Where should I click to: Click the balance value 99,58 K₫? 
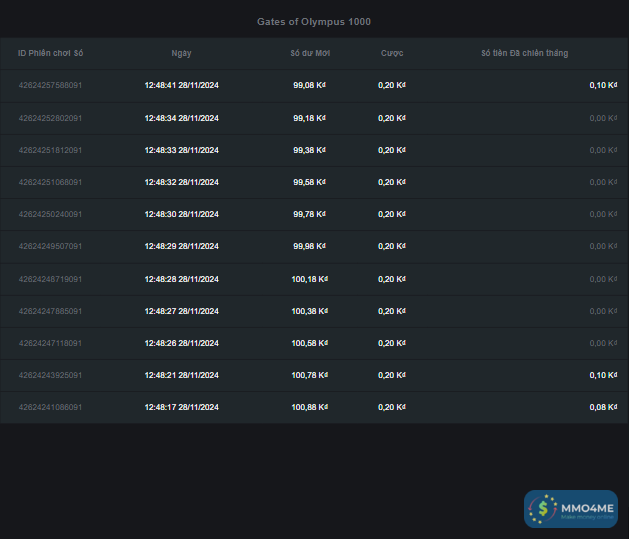coord(309,182)
